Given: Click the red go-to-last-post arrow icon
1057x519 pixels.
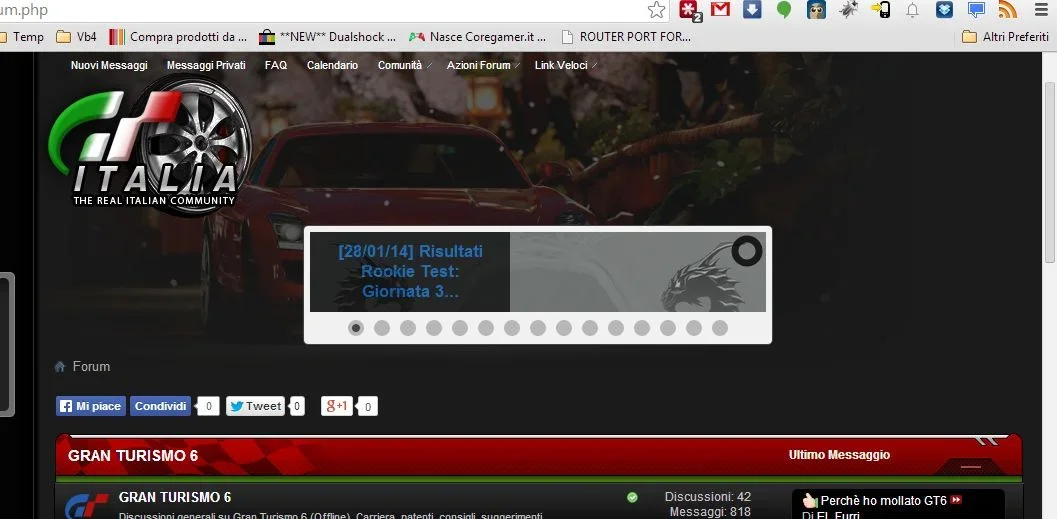Looking at the screenshot, I should [x=956, y=500].
